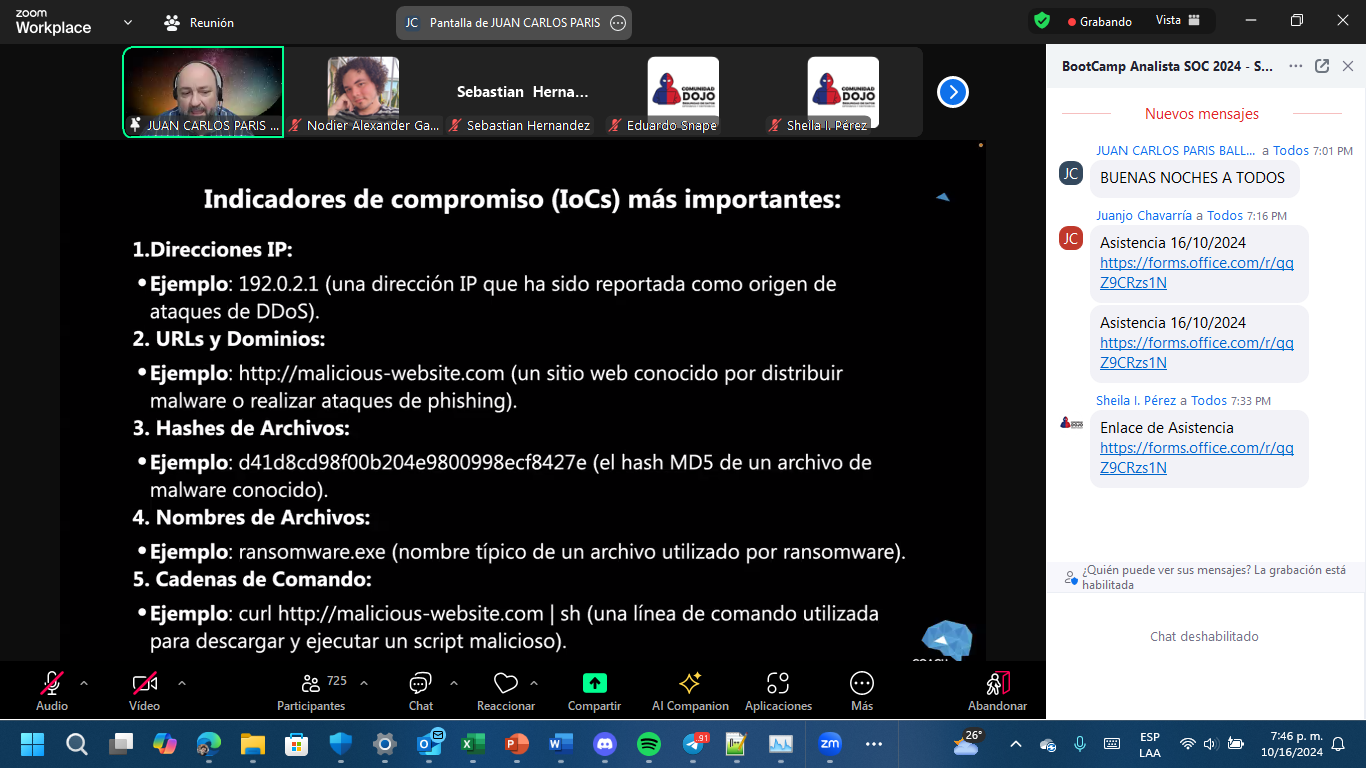Image resolution: width=1366 pixels, height=768 pixels.
Task: Open the AI Companion
Action: (690, 690)
